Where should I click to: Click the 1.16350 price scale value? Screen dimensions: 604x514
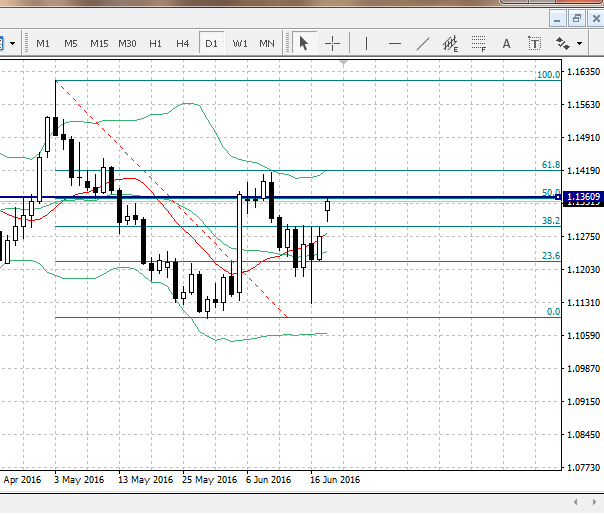583,72
